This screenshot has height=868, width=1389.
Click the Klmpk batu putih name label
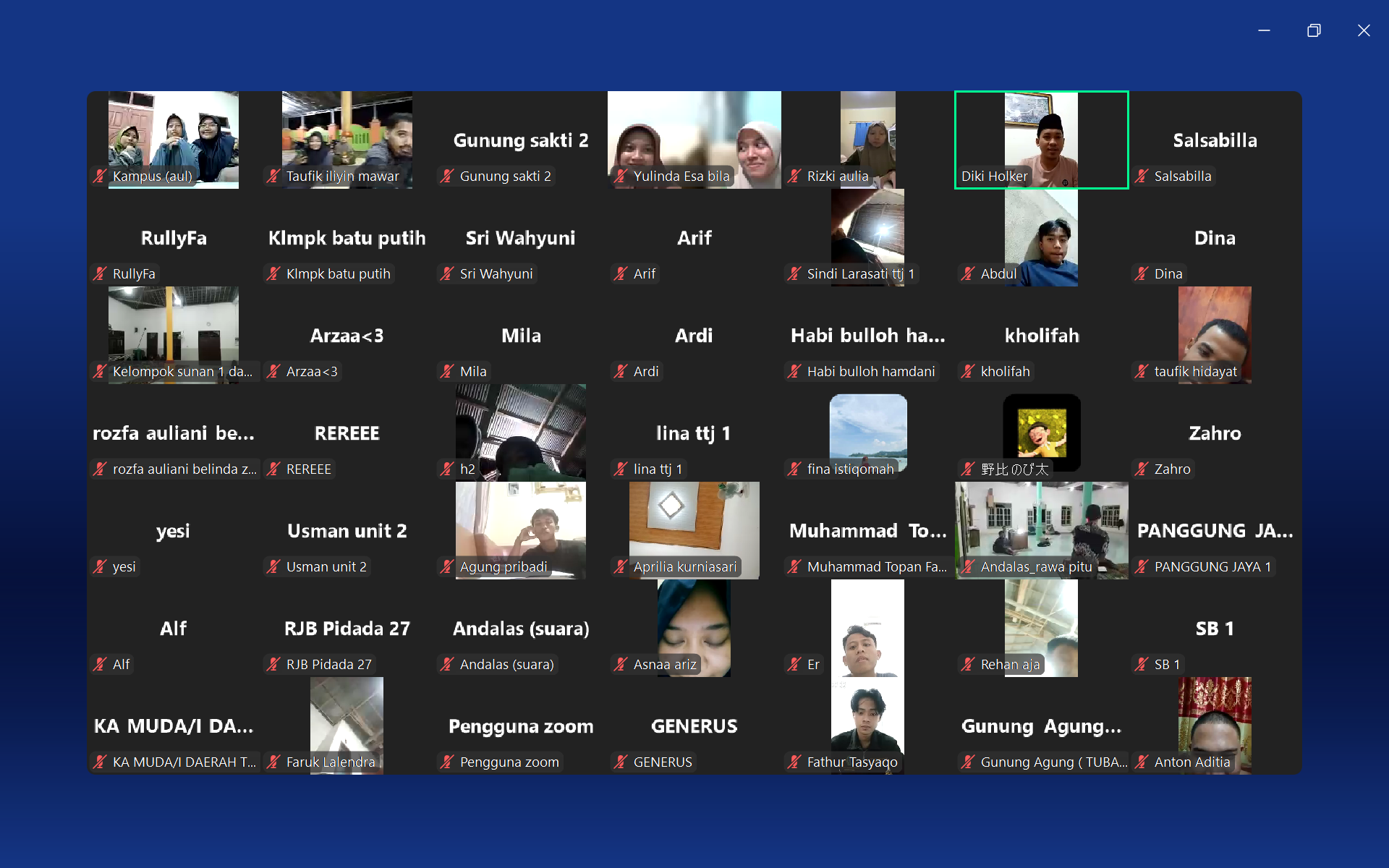coord(338,273)
